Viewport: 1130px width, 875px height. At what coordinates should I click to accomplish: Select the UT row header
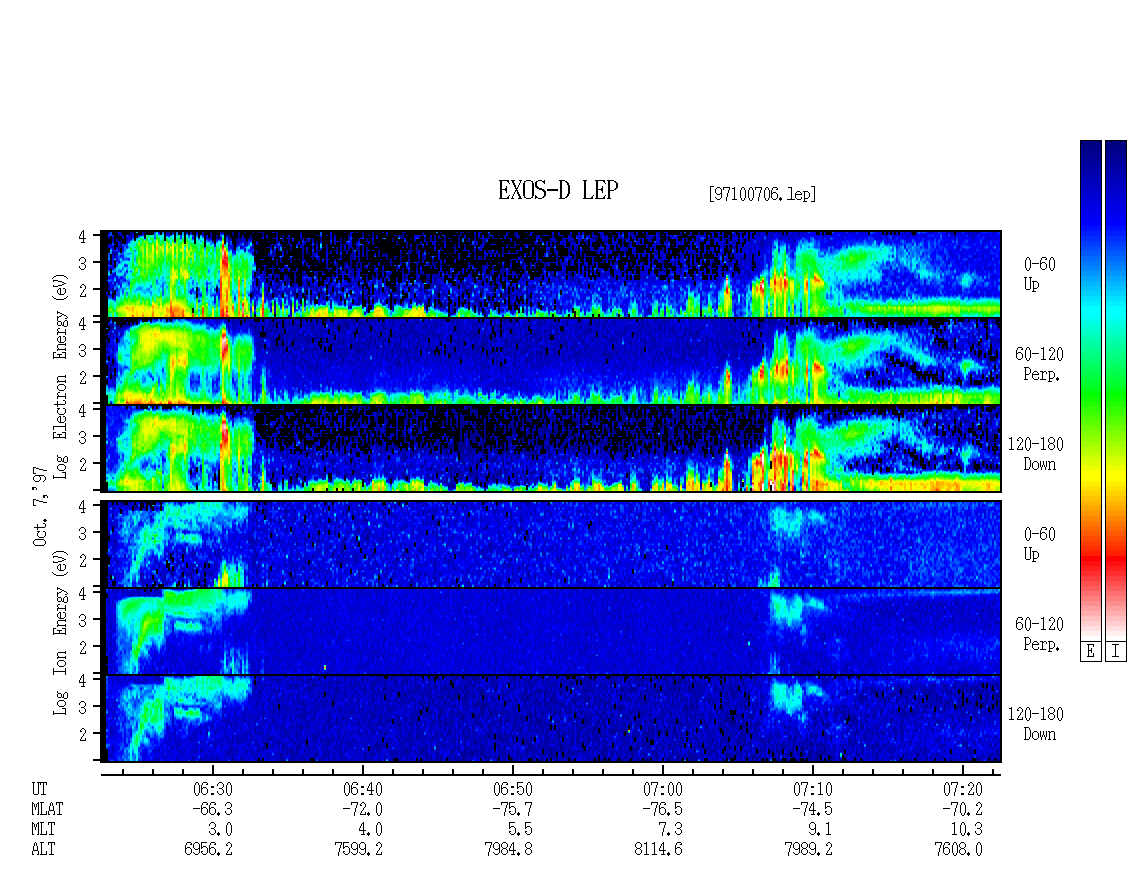click(39, 789)
